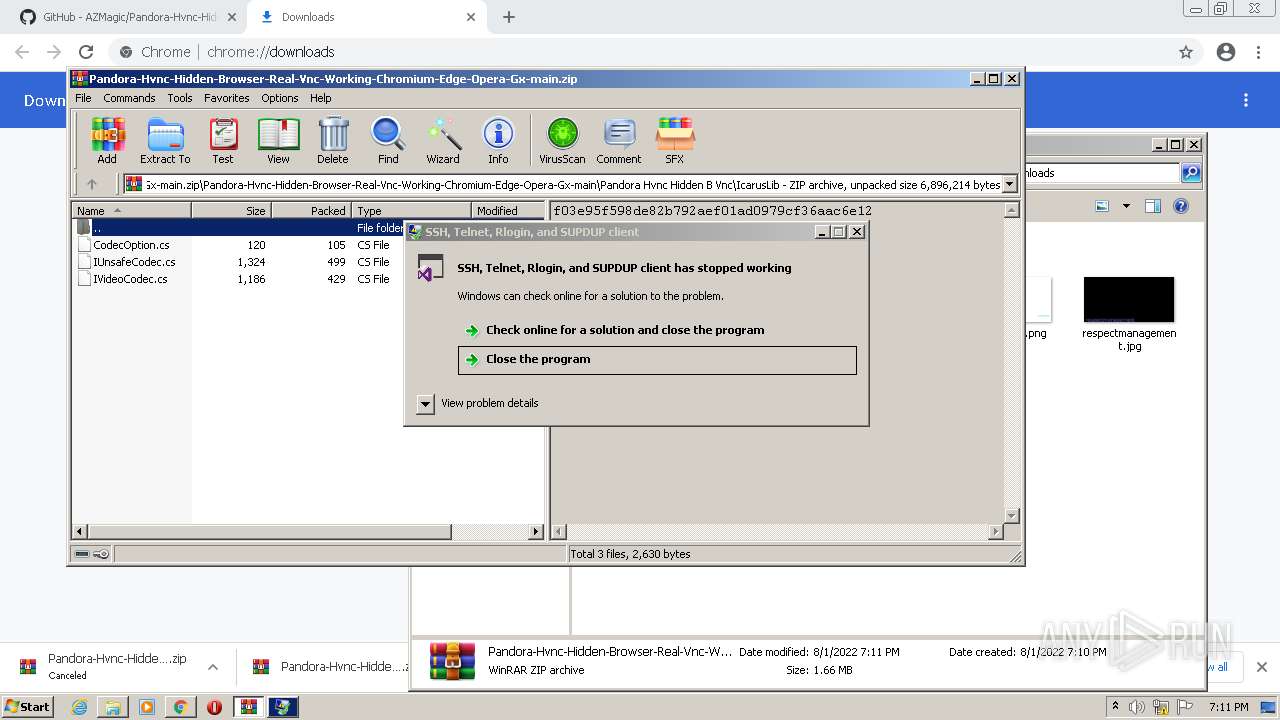Screen dimensions: 1280x720
Task: Click the VirusScan toolbar icon
Action: point(562,141)
